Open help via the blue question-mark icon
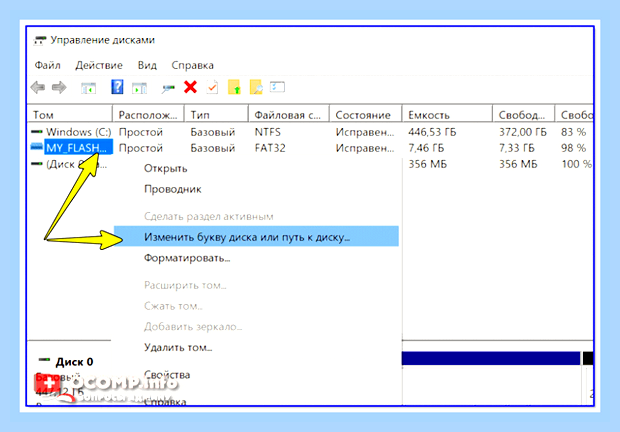620x432 pixels. (x=117, y=87)
